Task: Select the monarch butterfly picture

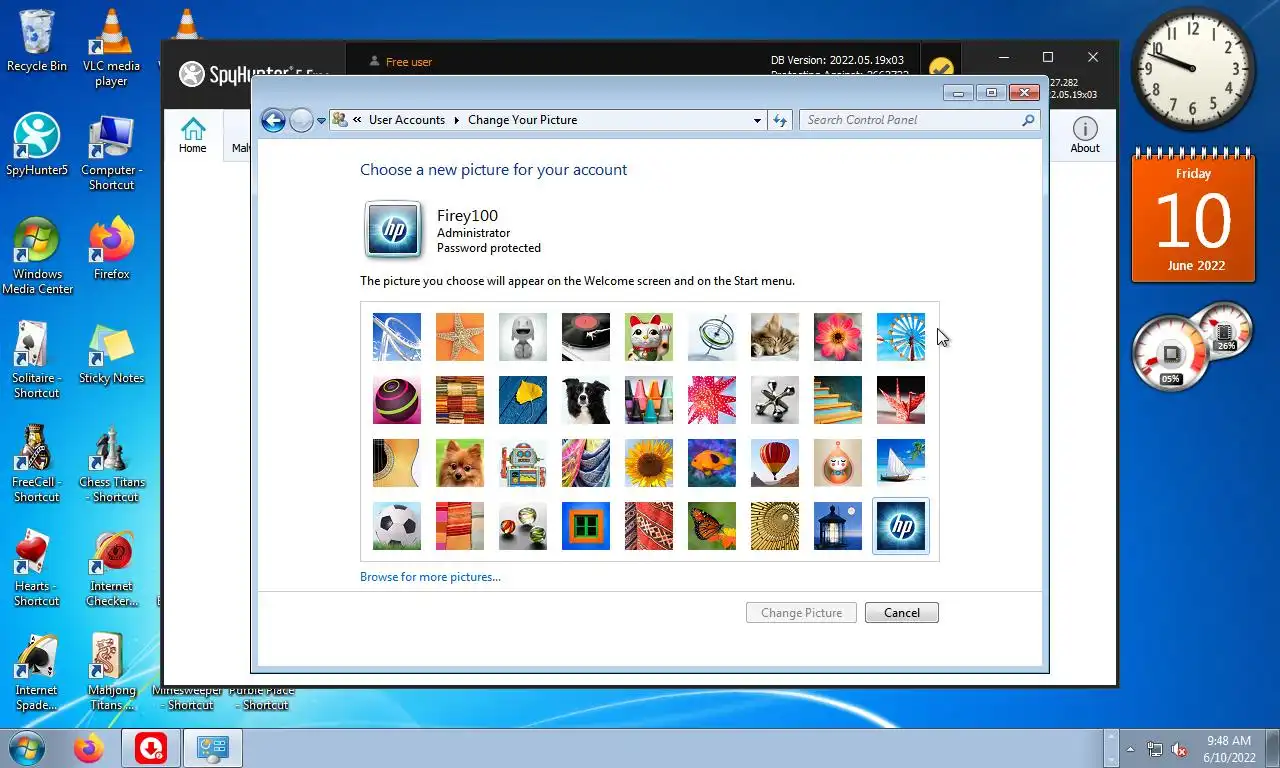Action: 712,526
